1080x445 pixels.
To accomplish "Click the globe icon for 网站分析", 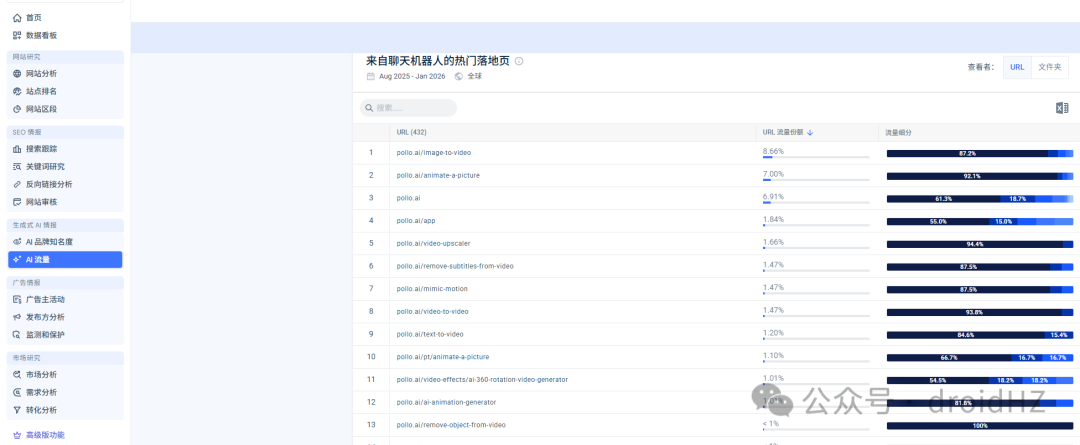I will (17, 74).
